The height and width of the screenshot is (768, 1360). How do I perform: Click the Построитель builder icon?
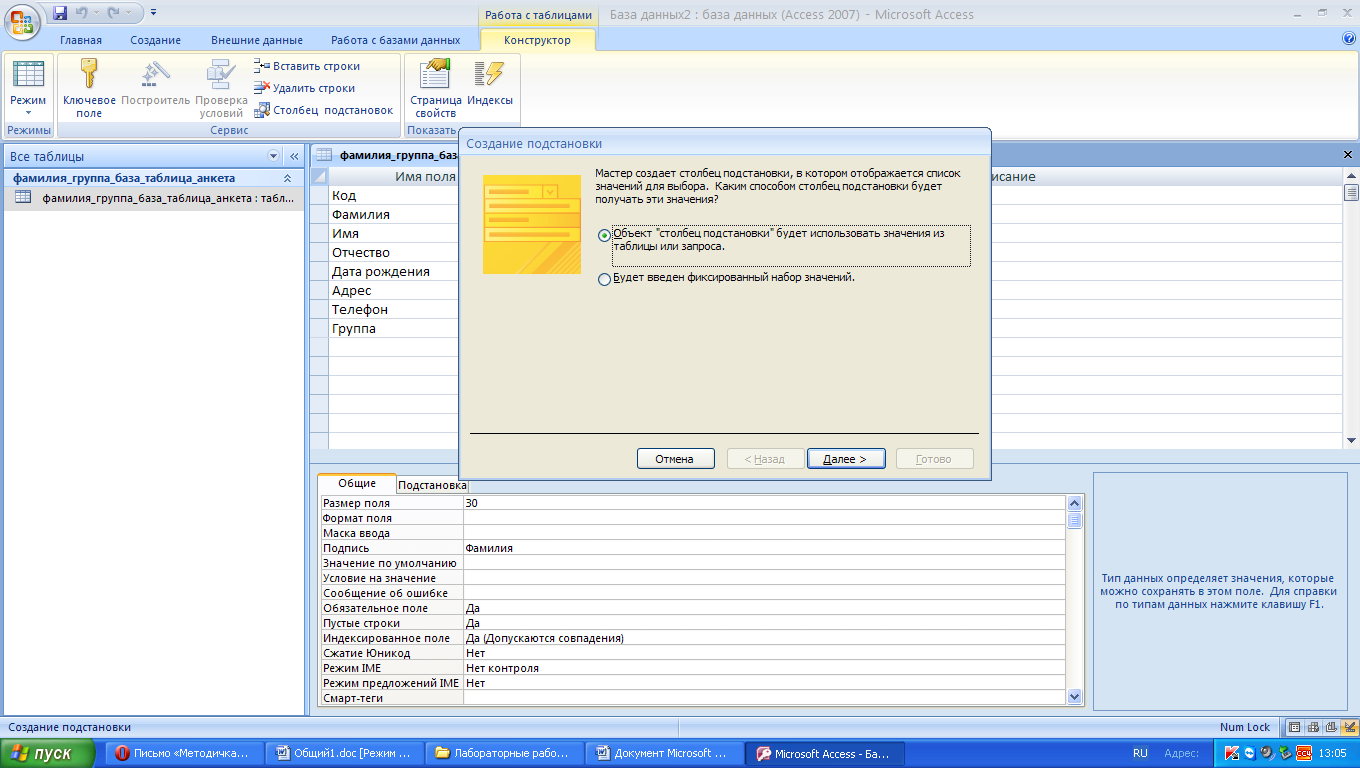pyautogui.click(x=155, y=75)
